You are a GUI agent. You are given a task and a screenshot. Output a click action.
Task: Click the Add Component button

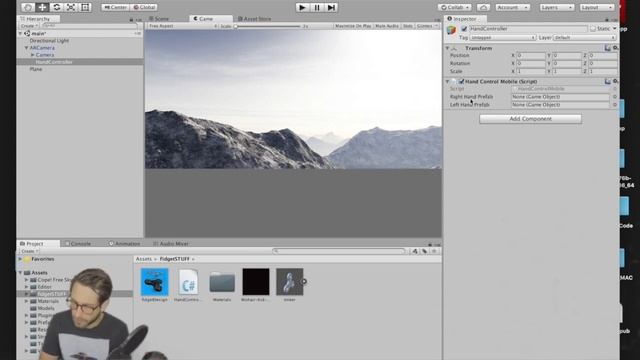tap(530, 119)
